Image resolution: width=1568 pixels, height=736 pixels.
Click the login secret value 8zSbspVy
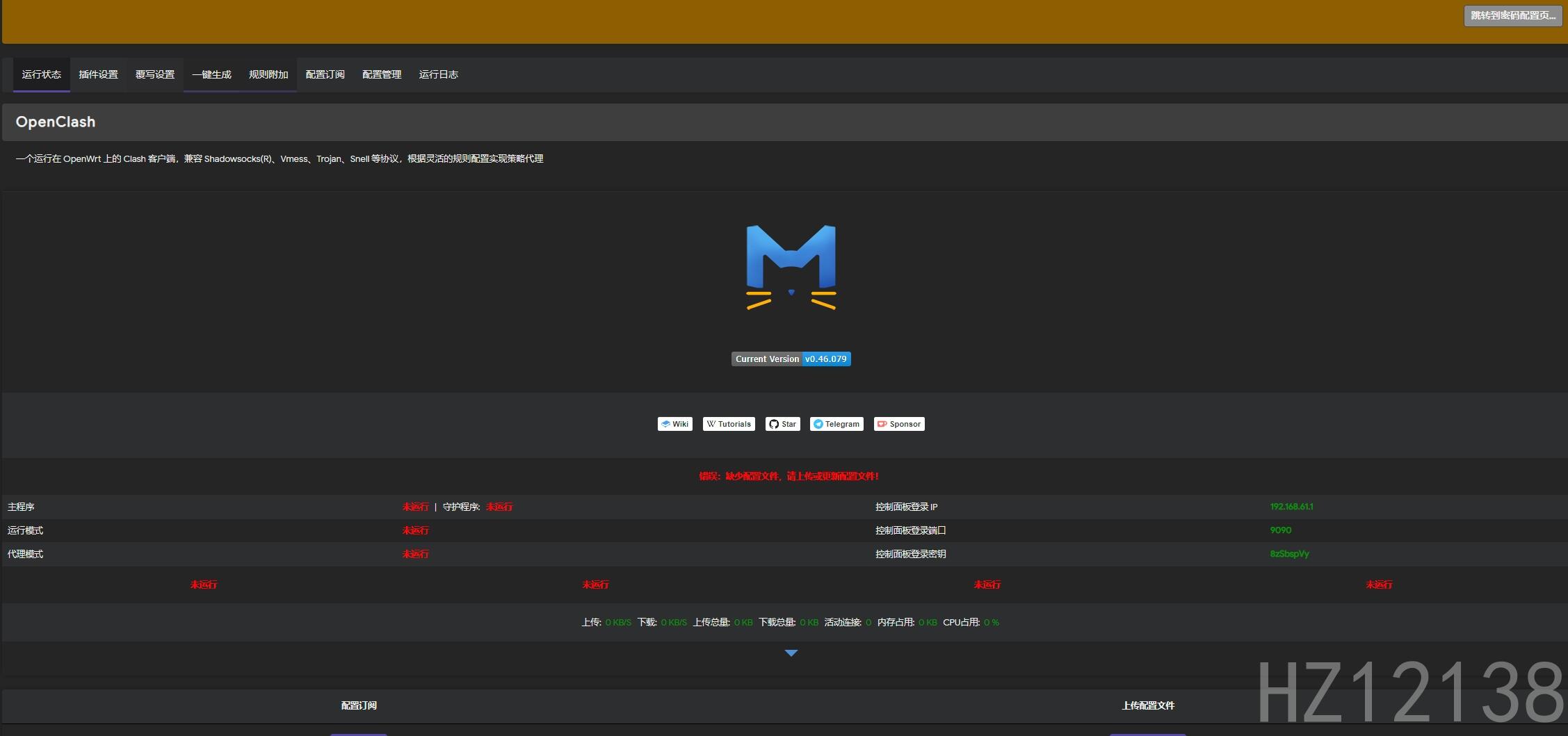point(1290,554)
